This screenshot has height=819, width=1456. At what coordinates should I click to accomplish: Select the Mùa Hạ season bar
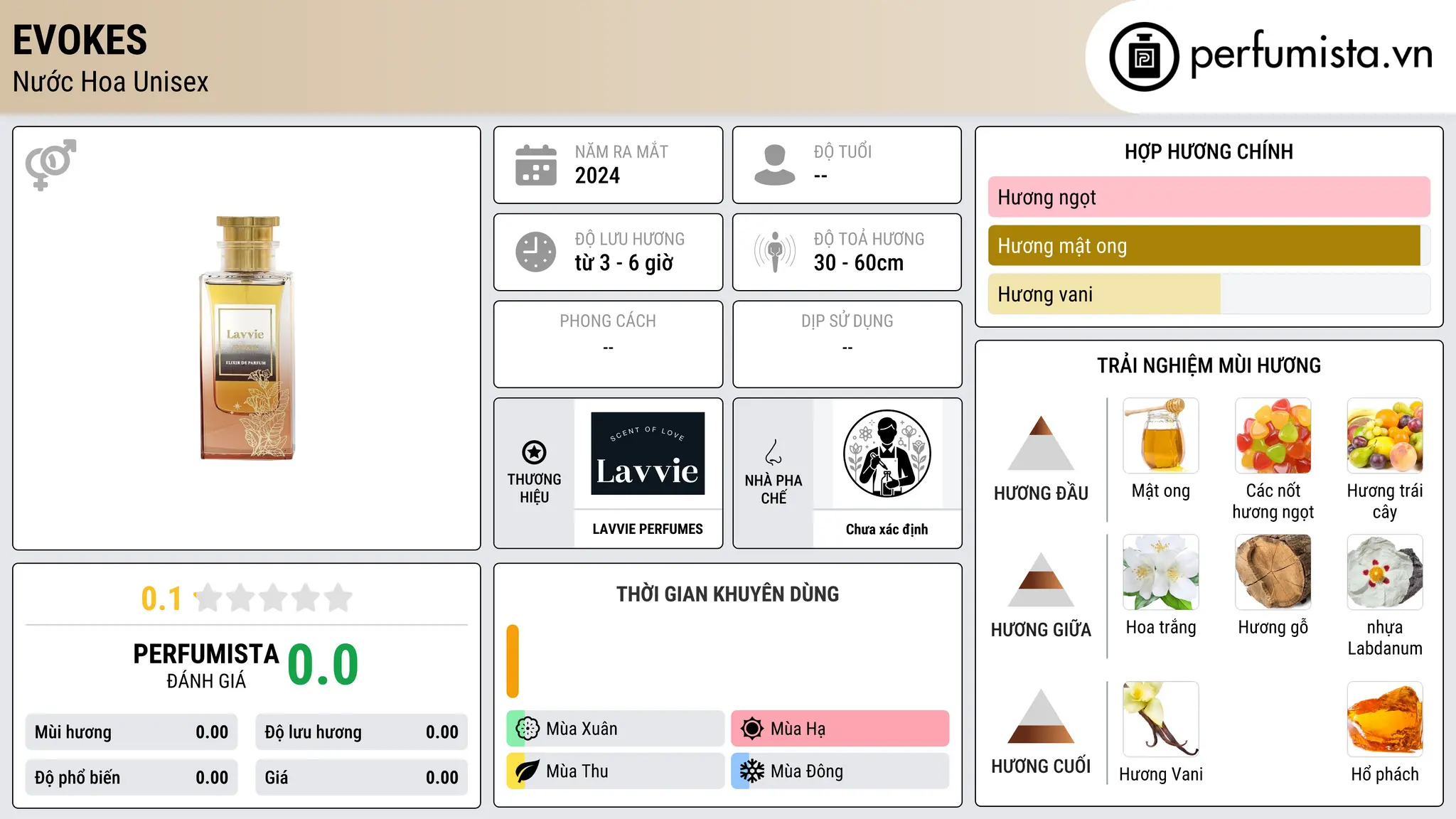(840, 729)
